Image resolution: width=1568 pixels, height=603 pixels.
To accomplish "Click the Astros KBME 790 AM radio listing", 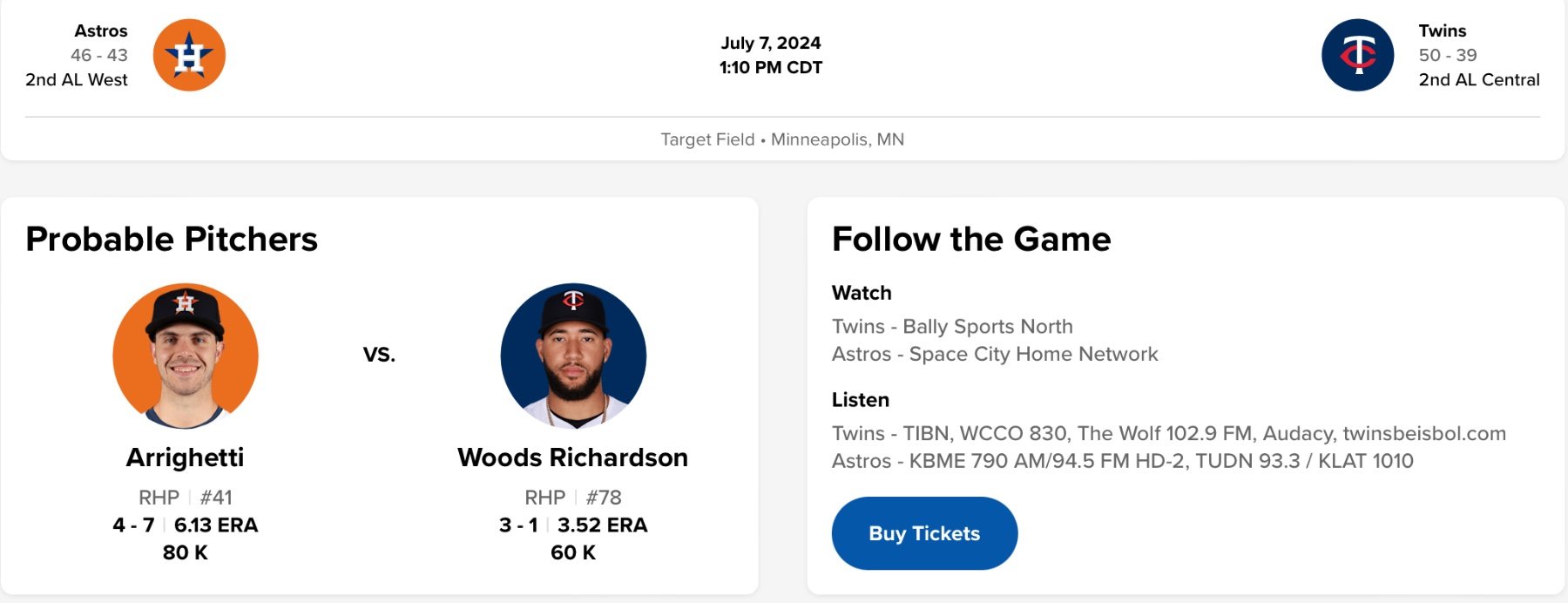I will [1122, 461].
